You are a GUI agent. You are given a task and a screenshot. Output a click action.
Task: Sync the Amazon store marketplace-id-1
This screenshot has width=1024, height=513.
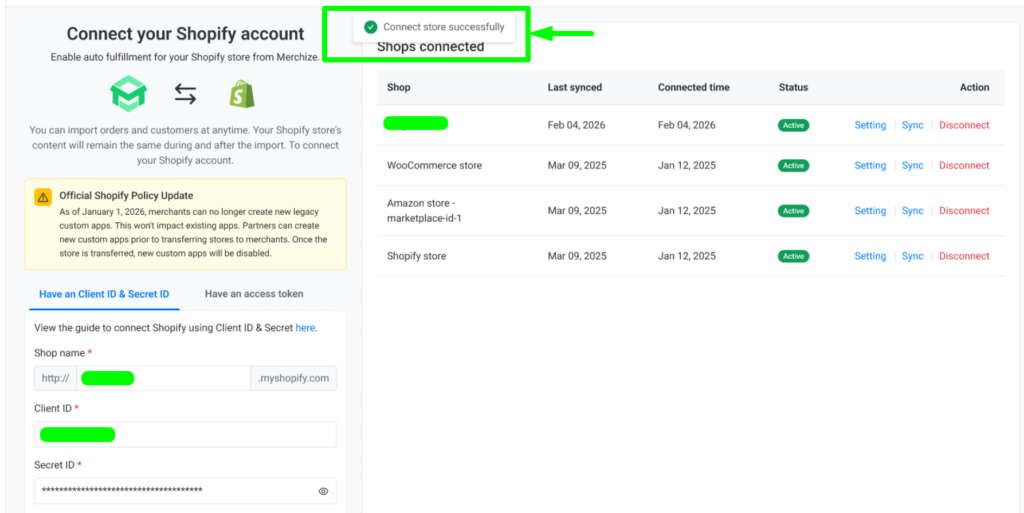coord(912,211)
